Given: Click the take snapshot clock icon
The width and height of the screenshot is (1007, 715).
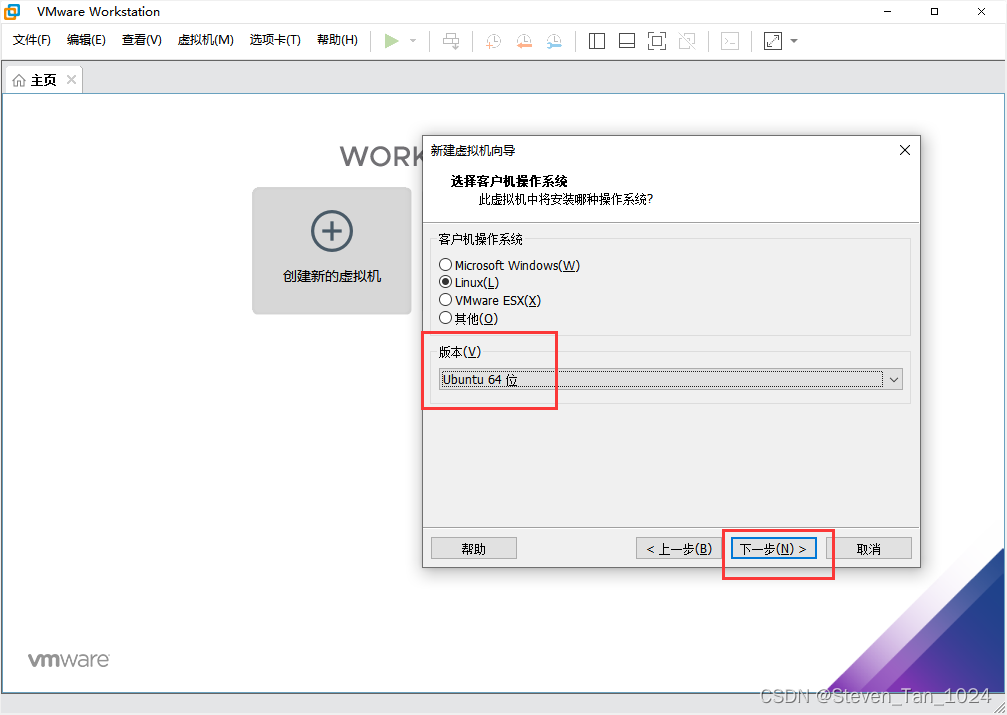Looking at the screenshot, I should 493,41.
